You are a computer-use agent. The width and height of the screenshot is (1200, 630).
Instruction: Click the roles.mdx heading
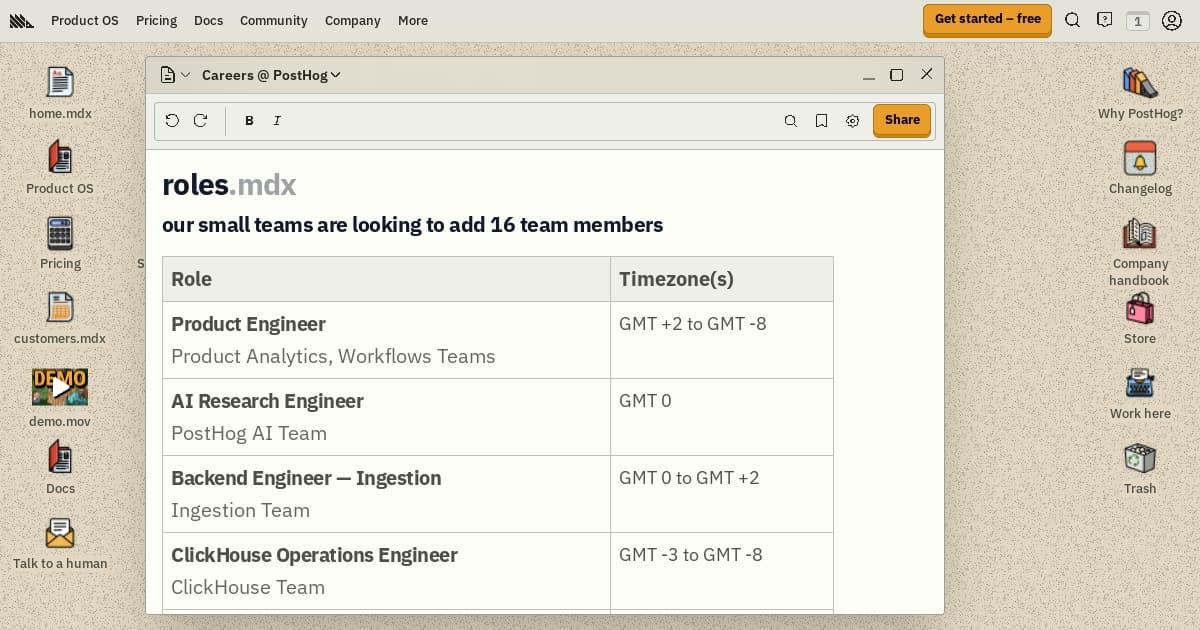pyautogui.click(x=229, y=185)
